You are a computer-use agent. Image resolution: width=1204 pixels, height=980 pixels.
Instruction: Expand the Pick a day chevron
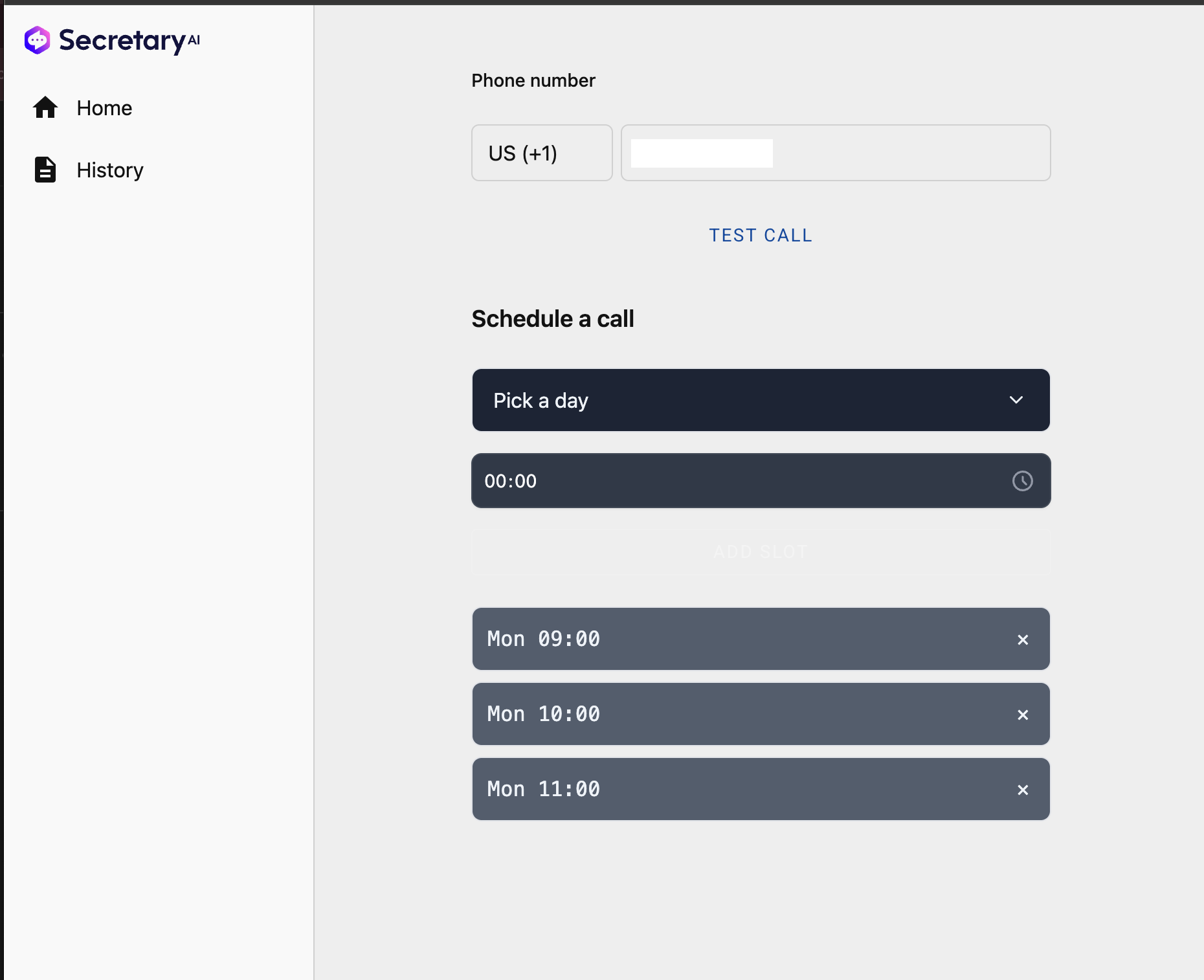click(x=1016, y=400)
